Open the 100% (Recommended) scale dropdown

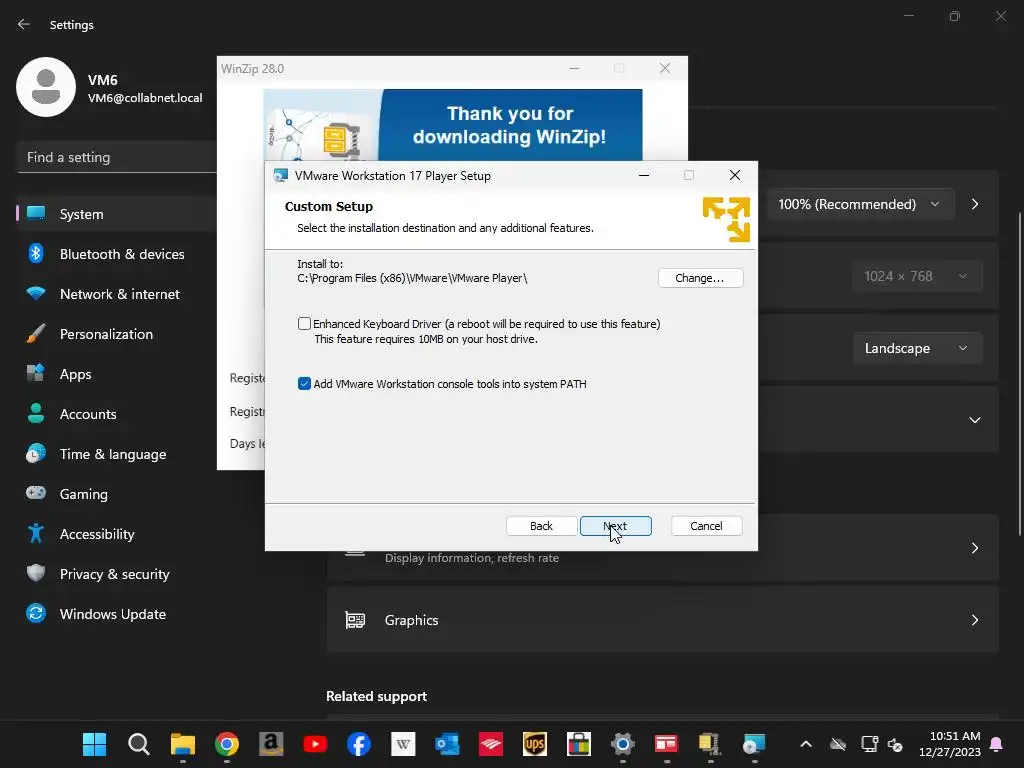(x=860, y=204)
